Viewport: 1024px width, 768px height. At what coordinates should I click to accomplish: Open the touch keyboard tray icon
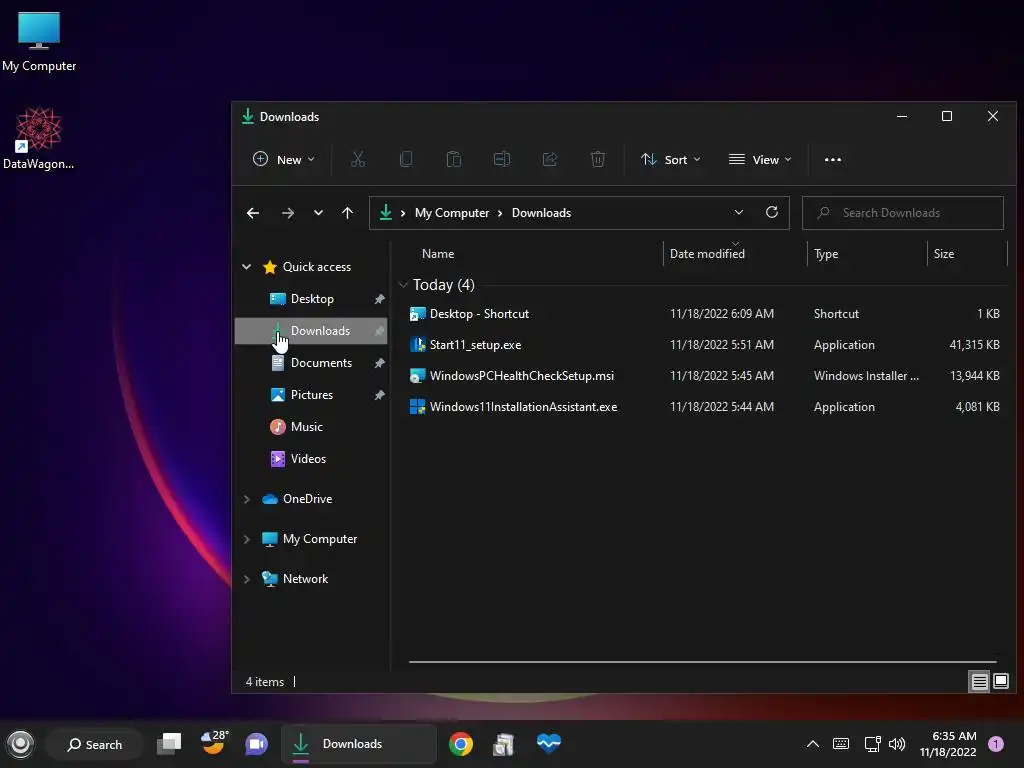[841, 744]
